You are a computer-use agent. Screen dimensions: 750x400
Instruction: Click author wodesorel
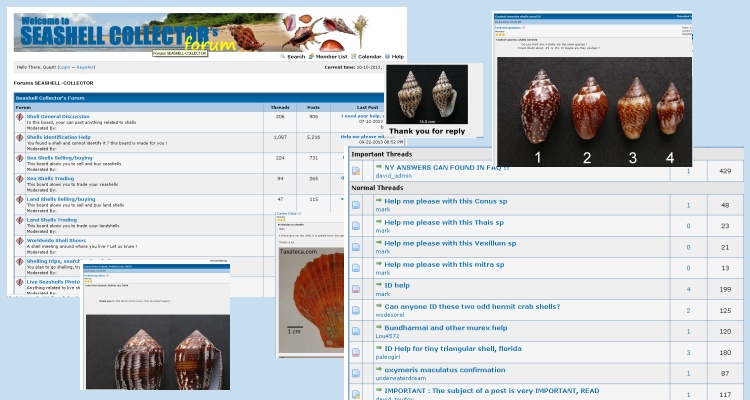tap(390, 315)
